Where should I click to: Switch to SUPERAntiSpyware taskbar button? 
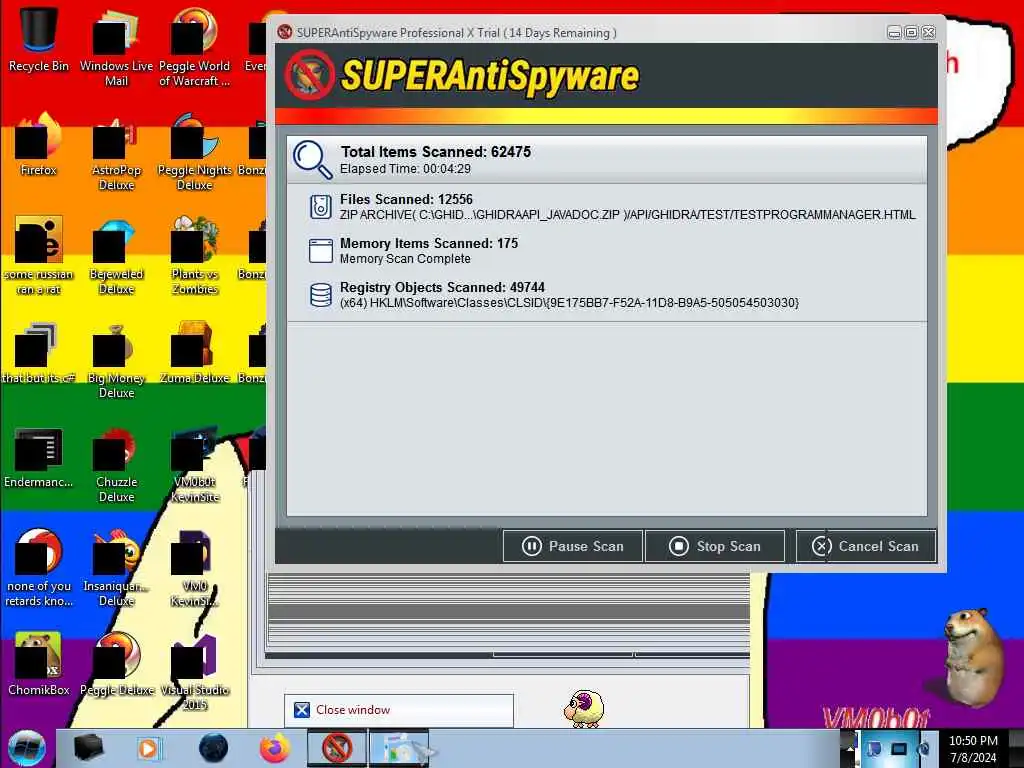coord(337,748)
